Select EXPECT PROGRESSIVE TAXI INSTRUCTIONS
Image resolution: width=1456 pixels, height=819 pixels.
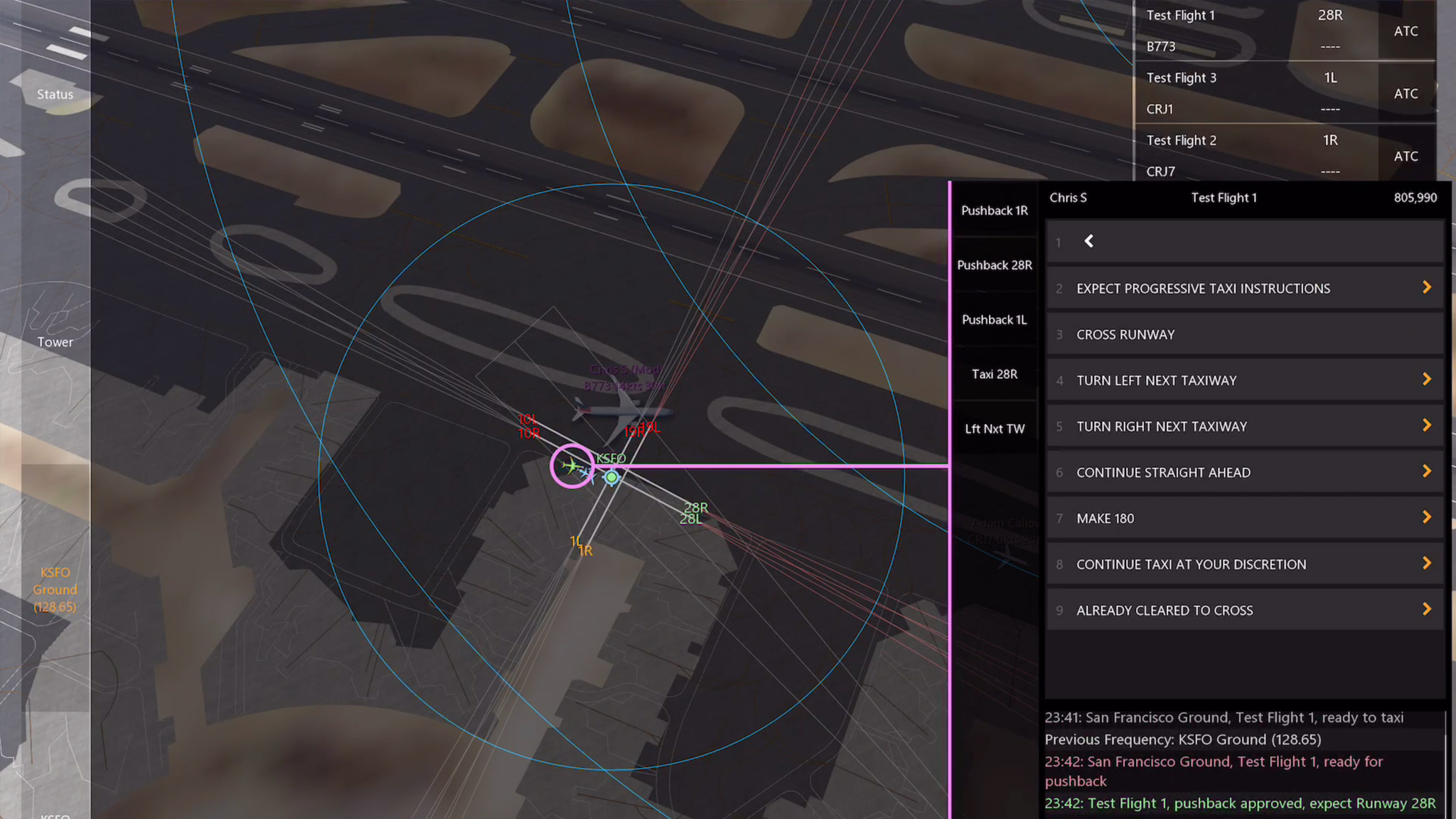click(x=1245, y=288)
